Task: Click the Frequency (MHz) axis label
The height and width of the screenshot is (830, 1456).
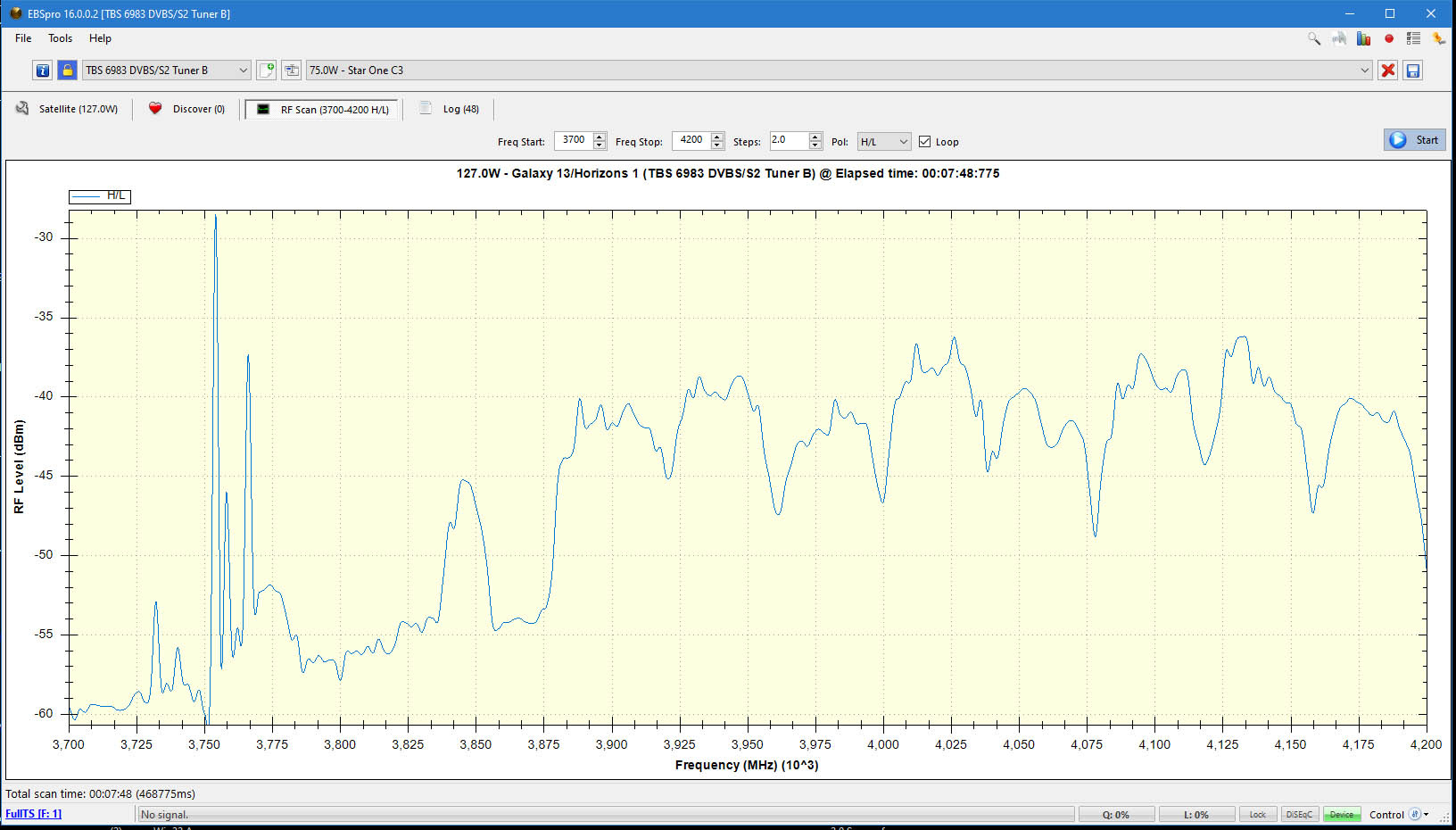Action: (x=747, y=765)
